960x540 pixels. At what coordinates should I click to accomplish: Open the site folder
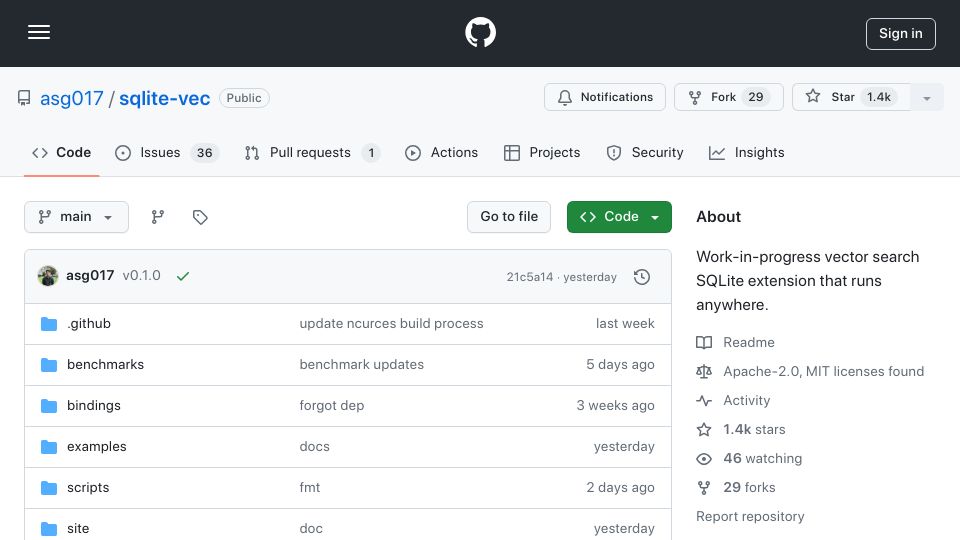(78, 528)
